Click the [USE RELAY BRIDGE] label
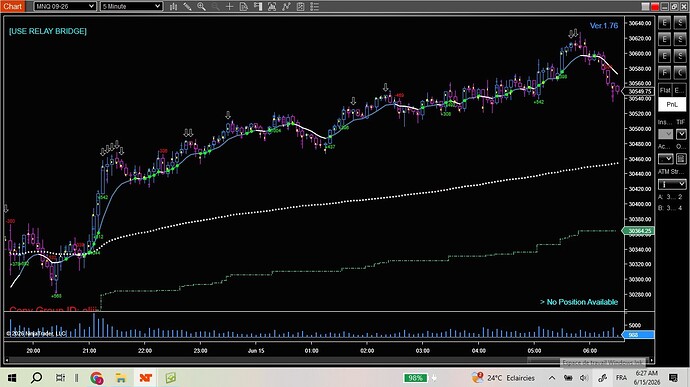Viewport: 690px width, 387px height. 48,31
